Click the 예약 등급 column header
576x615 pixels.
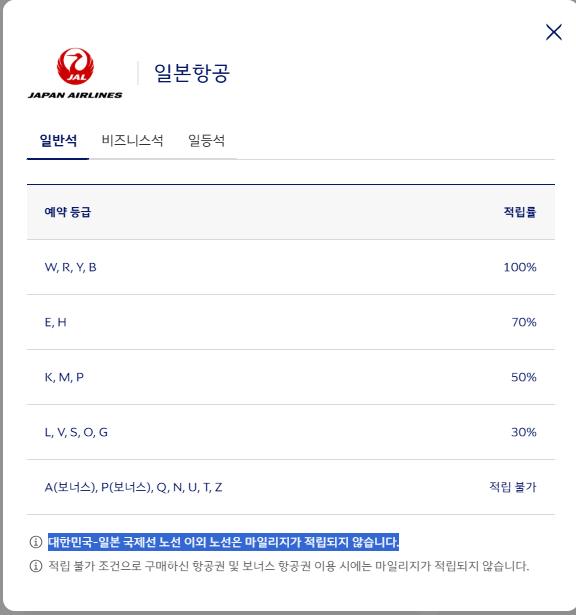coord(67,212)
